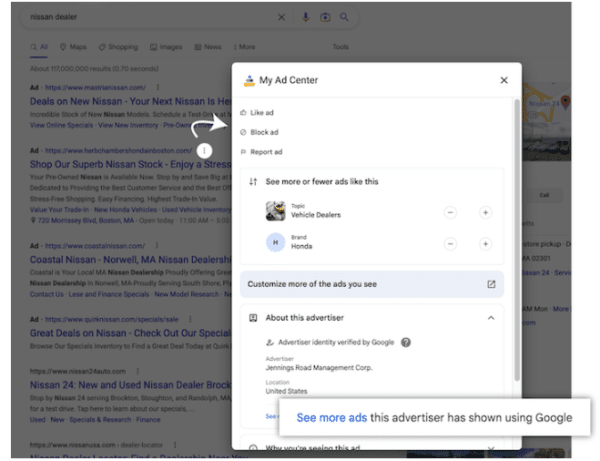This screenshot has width=600, height=461.
Task: Click the Used sitelink under Nissan 24
Action: click(38, 420)
